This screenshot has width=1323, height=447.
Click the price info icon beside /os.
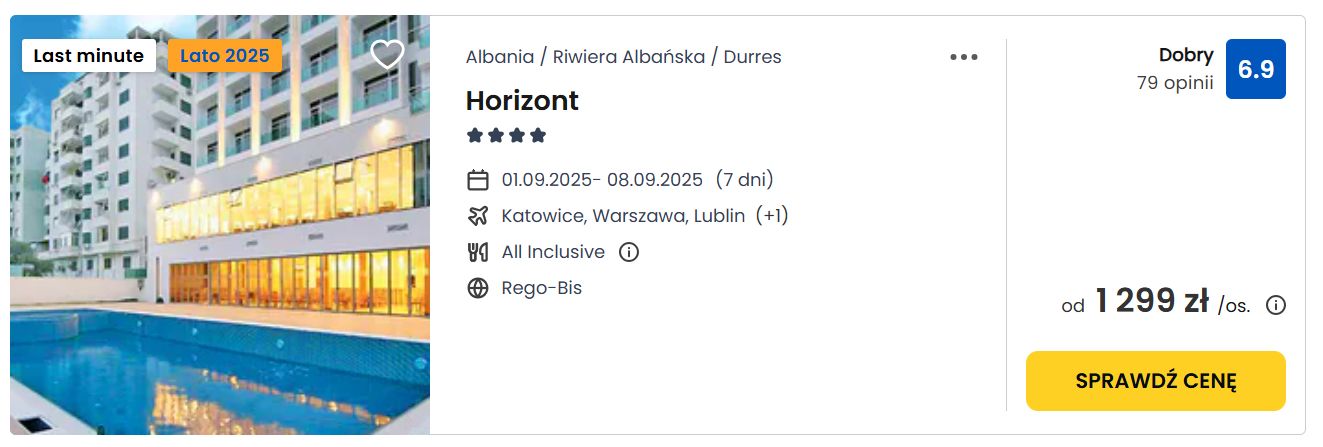[1275, 305]
